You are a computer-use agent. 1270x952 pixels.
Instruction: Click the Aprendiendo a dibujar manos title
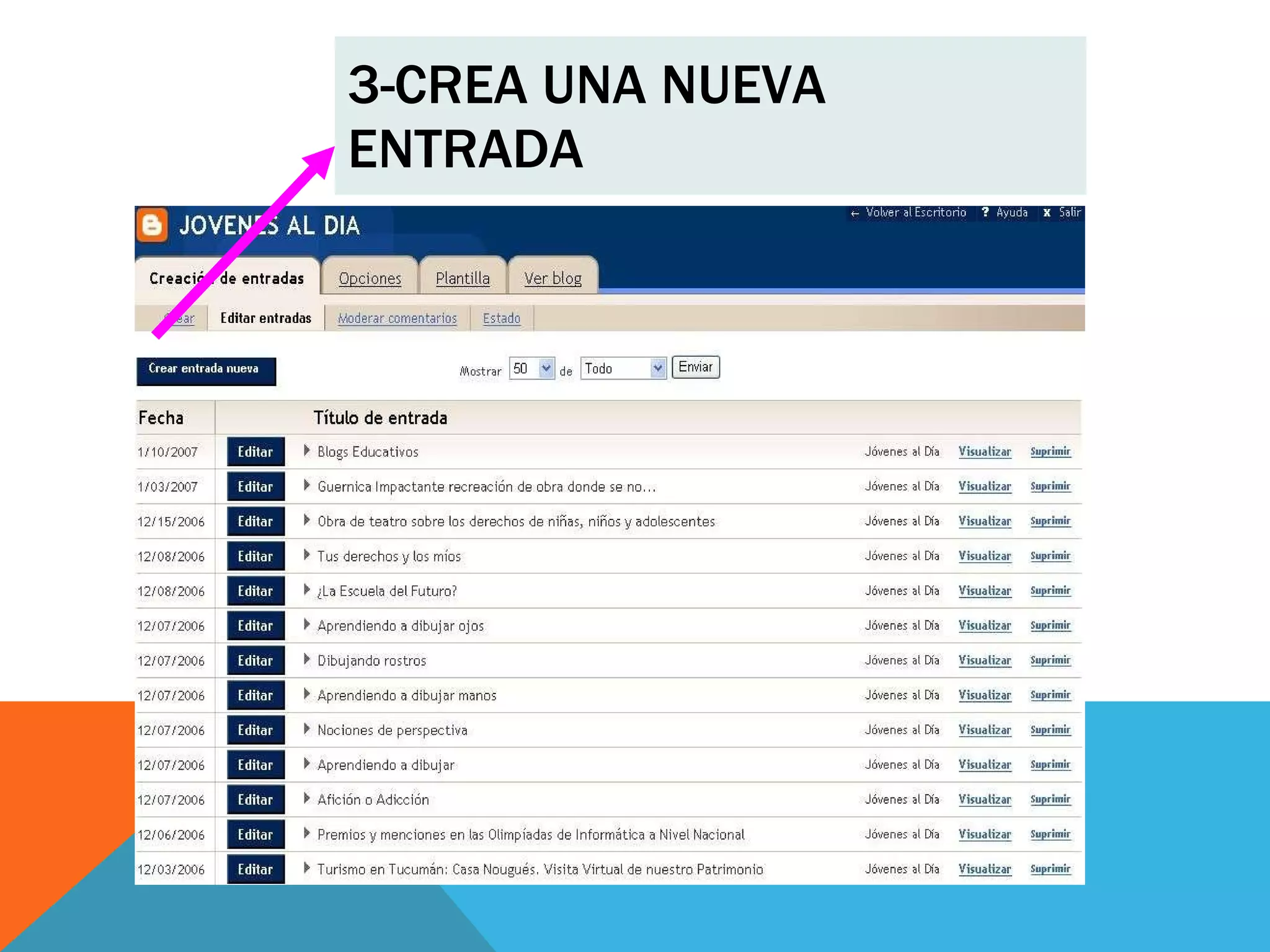(407, 695)
